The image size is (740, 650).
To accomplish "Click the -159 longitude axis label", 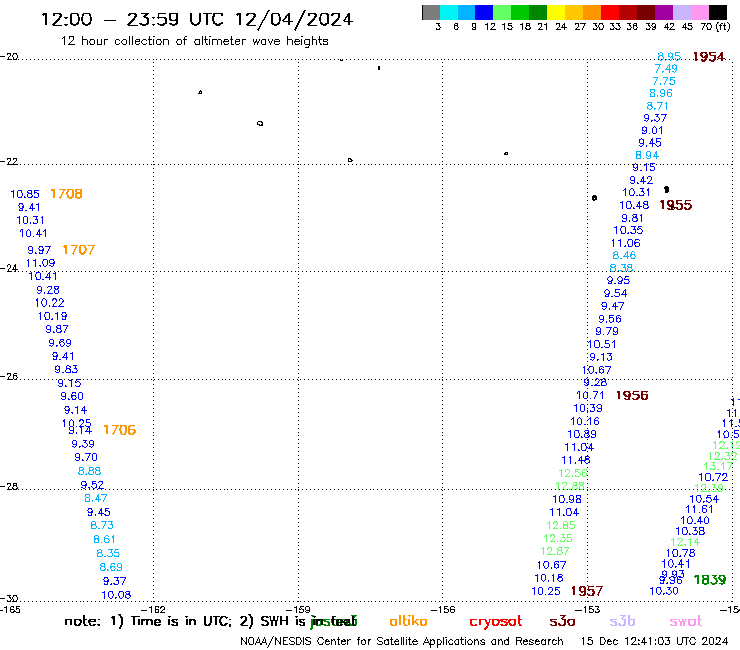I will 298,609.
